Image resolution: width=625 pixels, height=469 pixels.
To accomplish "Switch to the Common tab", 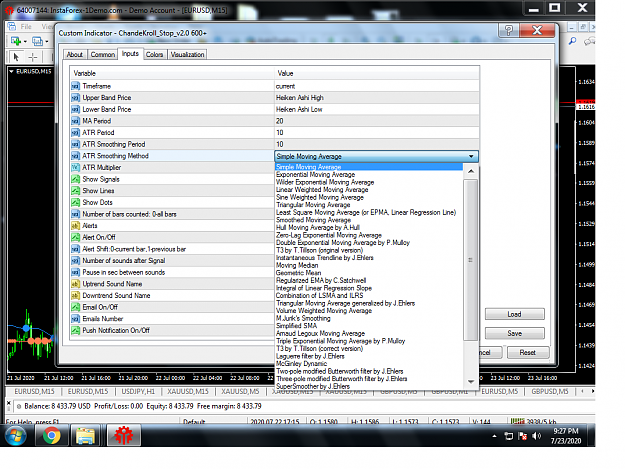I will coord(102,55).
